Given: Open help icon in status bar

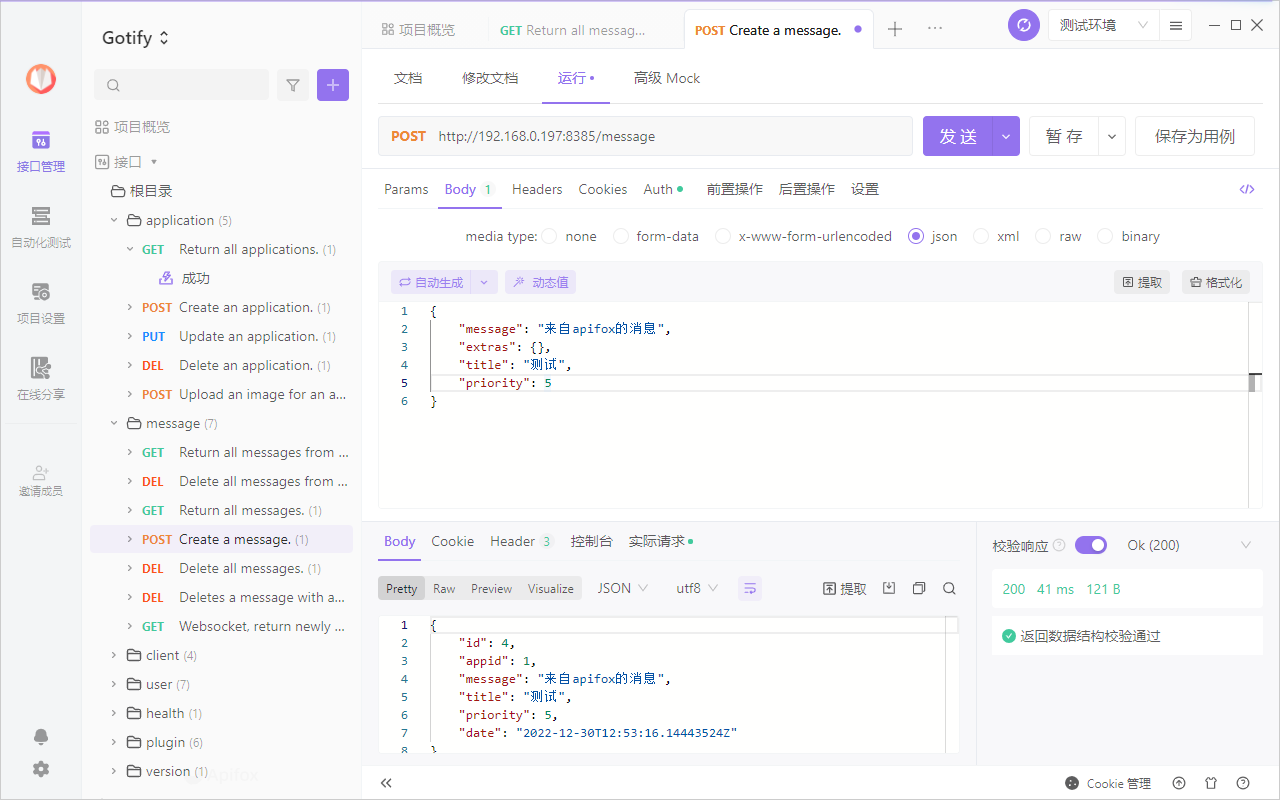Looking at the screenshot, I should pyautogui.click(x=1243, y=783).
